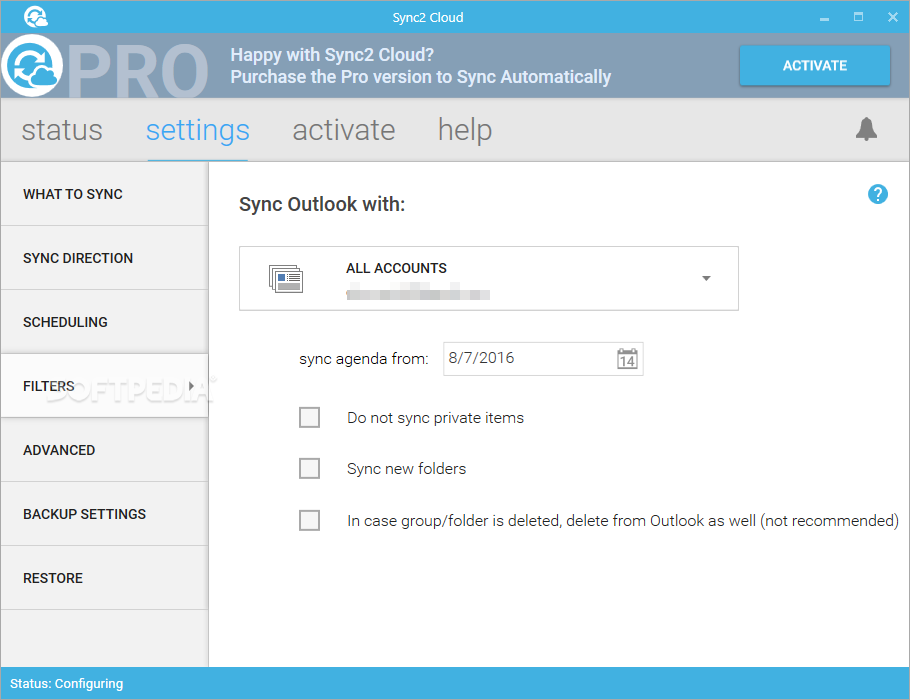Click the notification bell icon
This screenshot has width=910, height=700.
pos(866,129)
